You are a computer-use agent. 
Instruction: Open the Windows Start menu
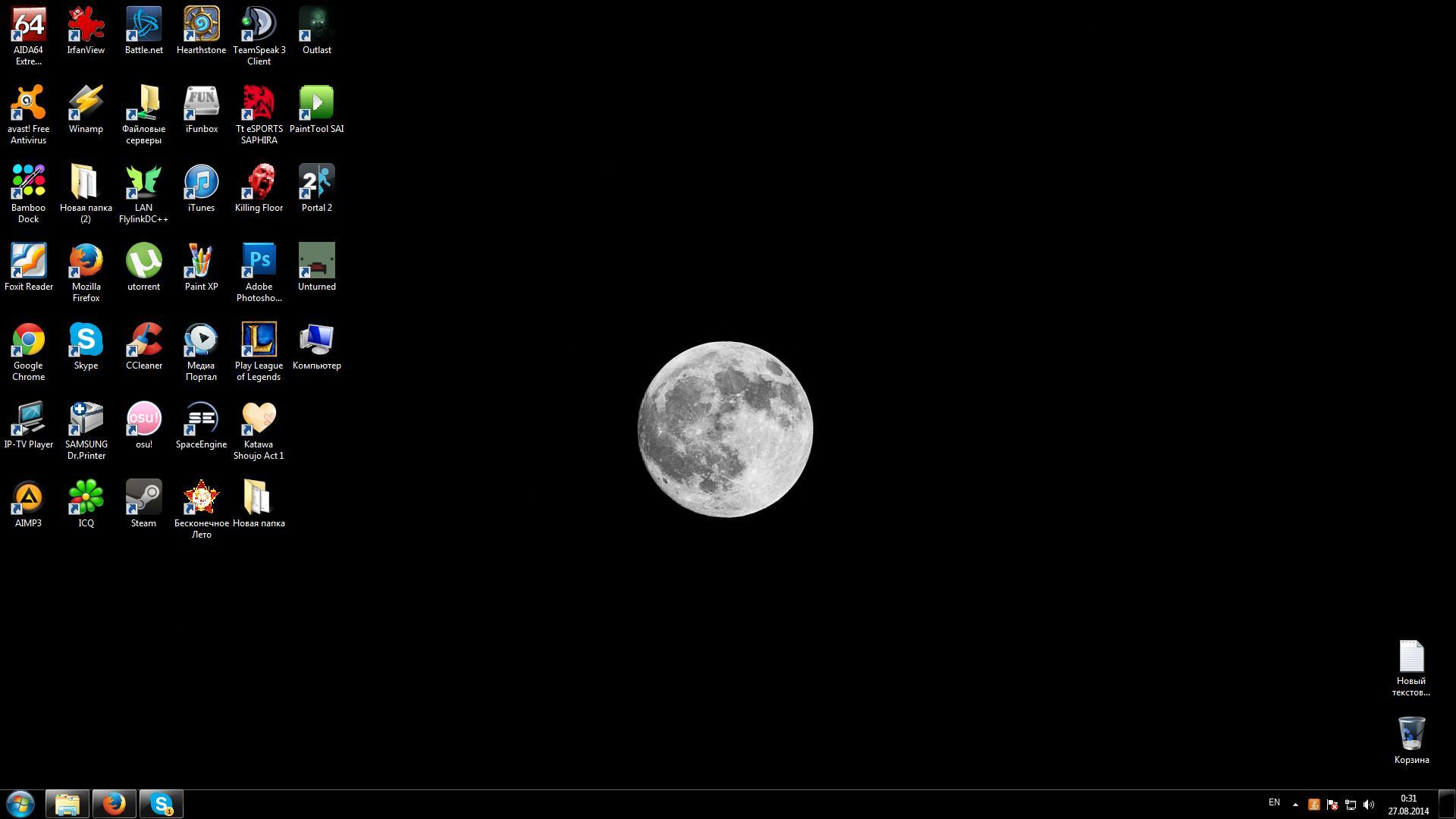tap(20, 804)
